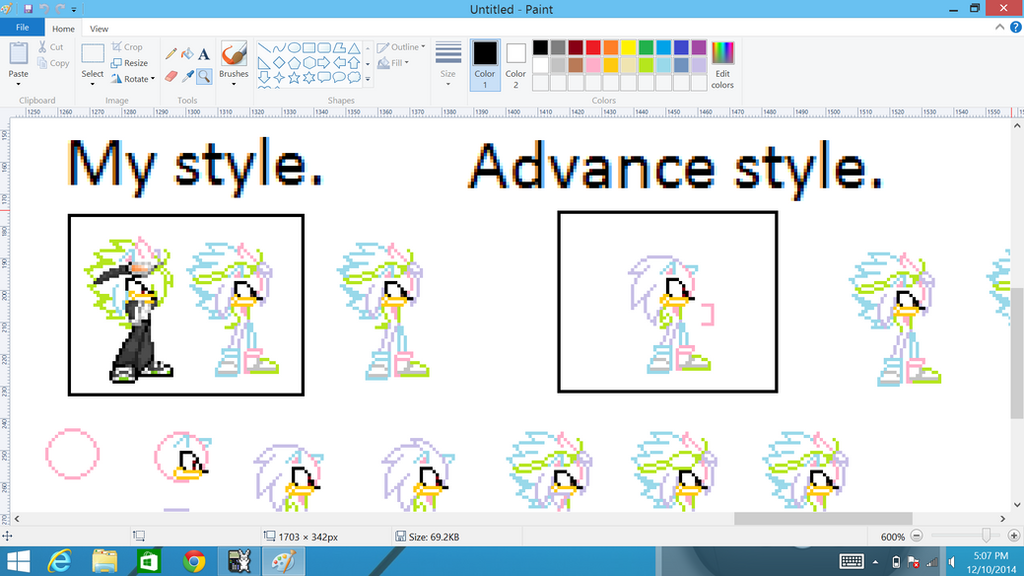Open the Customize Quick Access Toolbar dropdown
This screenshot has height=576, width=1024.
[74, 10]
